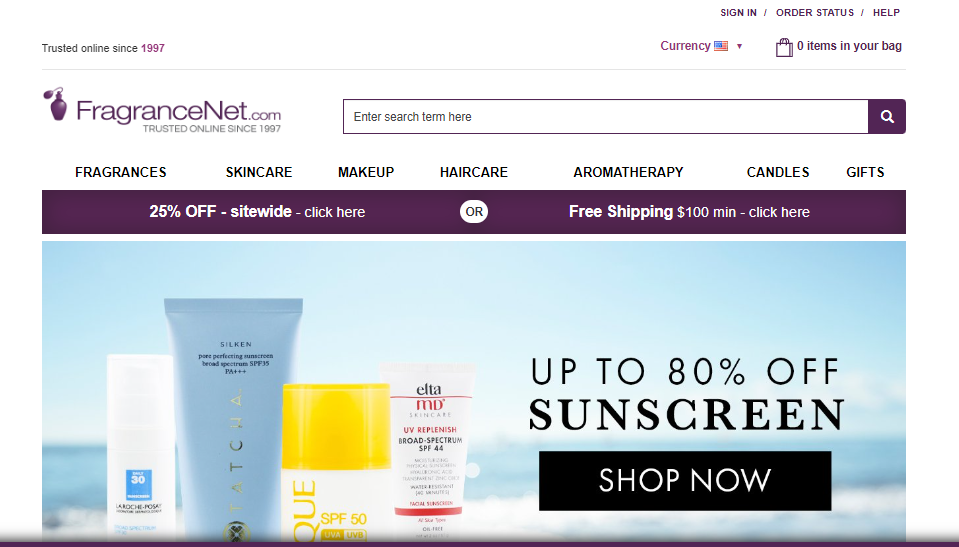The height and width of the screenshot is (547, 959).
Task: Focus the Enter search term field
Action: [605, 116]
